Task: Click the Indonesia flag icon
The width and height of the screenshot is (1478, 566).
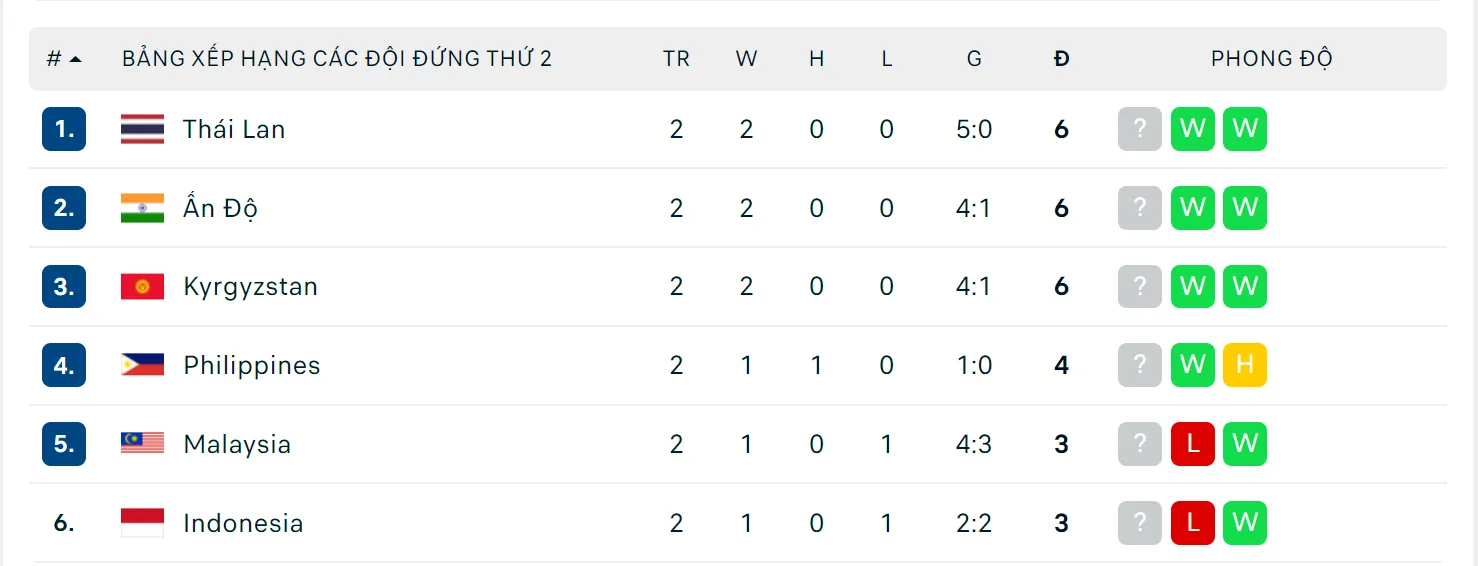Action: click(142, 523)
